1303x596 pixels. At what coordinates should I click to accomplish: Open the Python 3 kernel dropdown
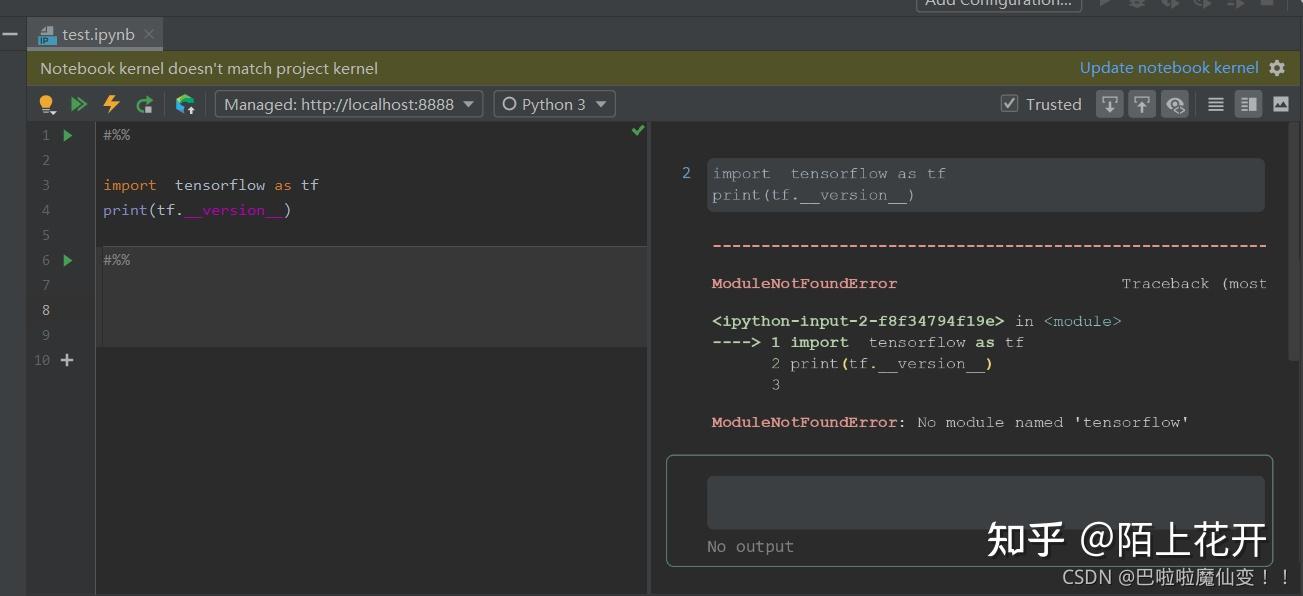(x=554, y=103)
